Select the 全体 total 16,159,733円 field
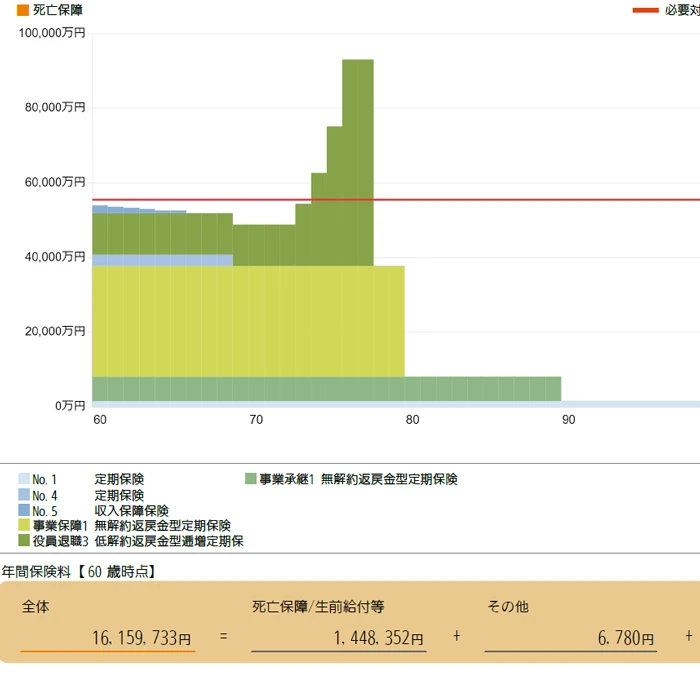 tap(108, 638)
